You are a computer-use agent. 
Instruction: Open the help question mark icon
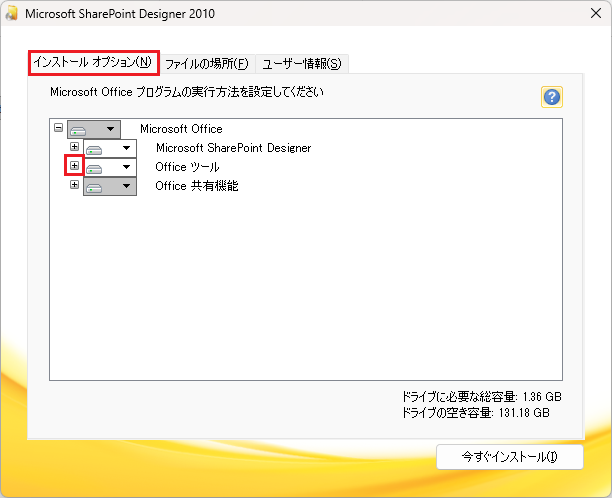(551, 96)
